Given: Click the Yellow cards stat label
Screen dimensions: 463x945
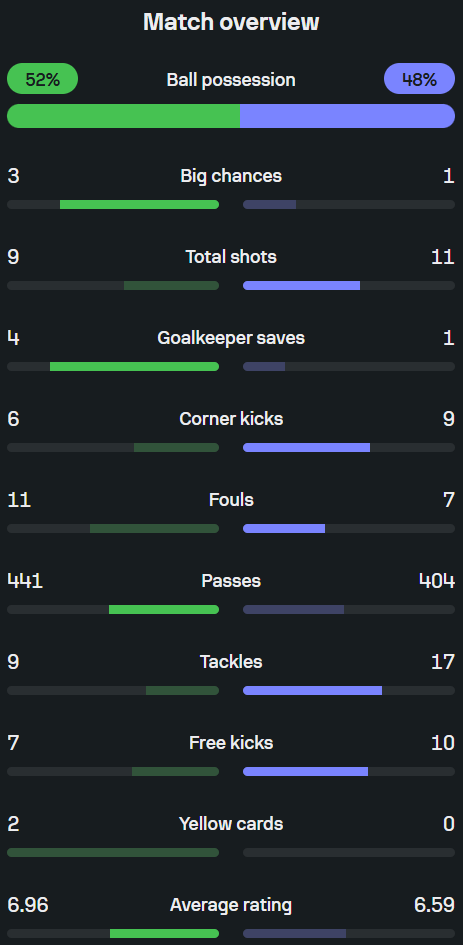Looking at the screenshot, I should [231, 824].
